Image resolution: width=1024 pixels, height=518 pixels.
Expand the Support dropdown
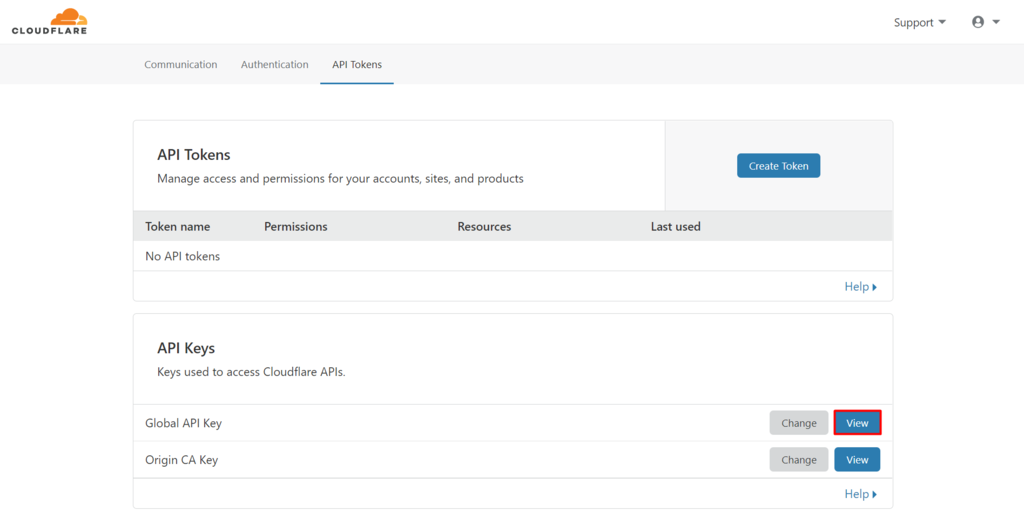click(920, 22)
